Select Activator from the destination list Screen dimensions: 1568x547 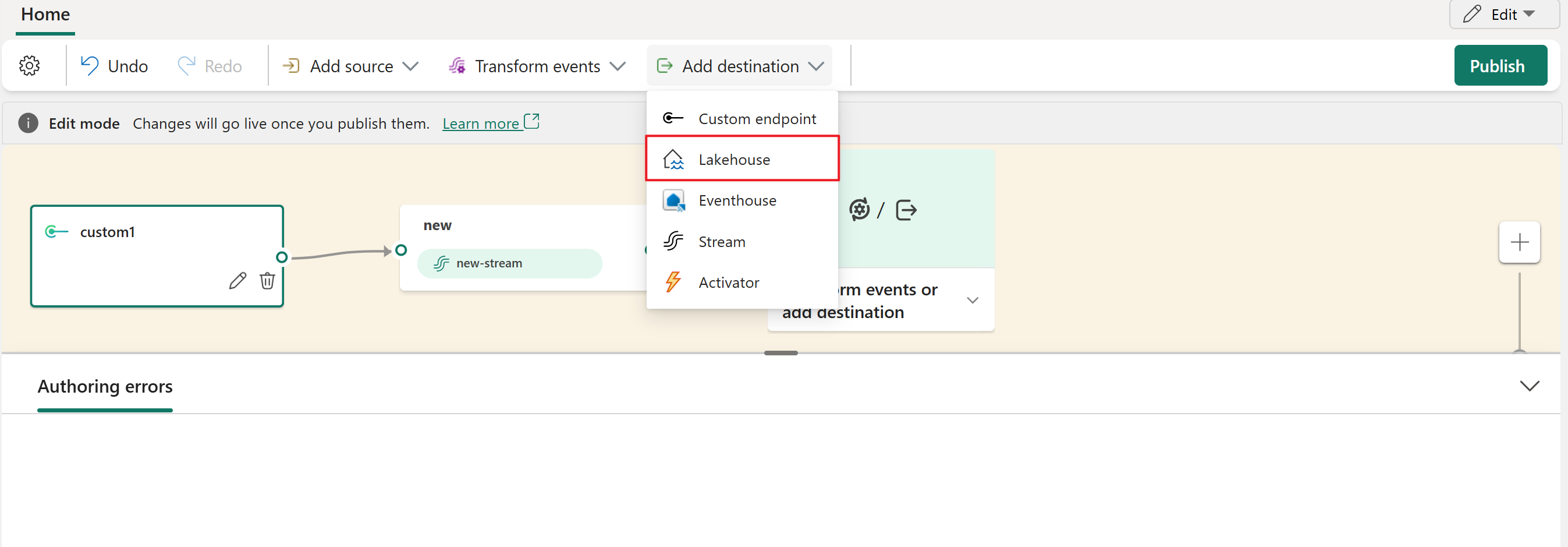[728, 283]
